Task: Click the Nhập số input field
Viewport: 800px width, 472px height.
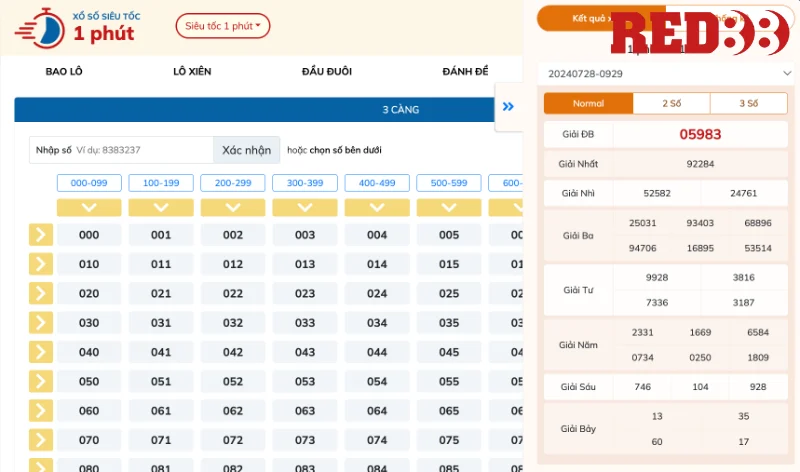Action: pos(143,150)
